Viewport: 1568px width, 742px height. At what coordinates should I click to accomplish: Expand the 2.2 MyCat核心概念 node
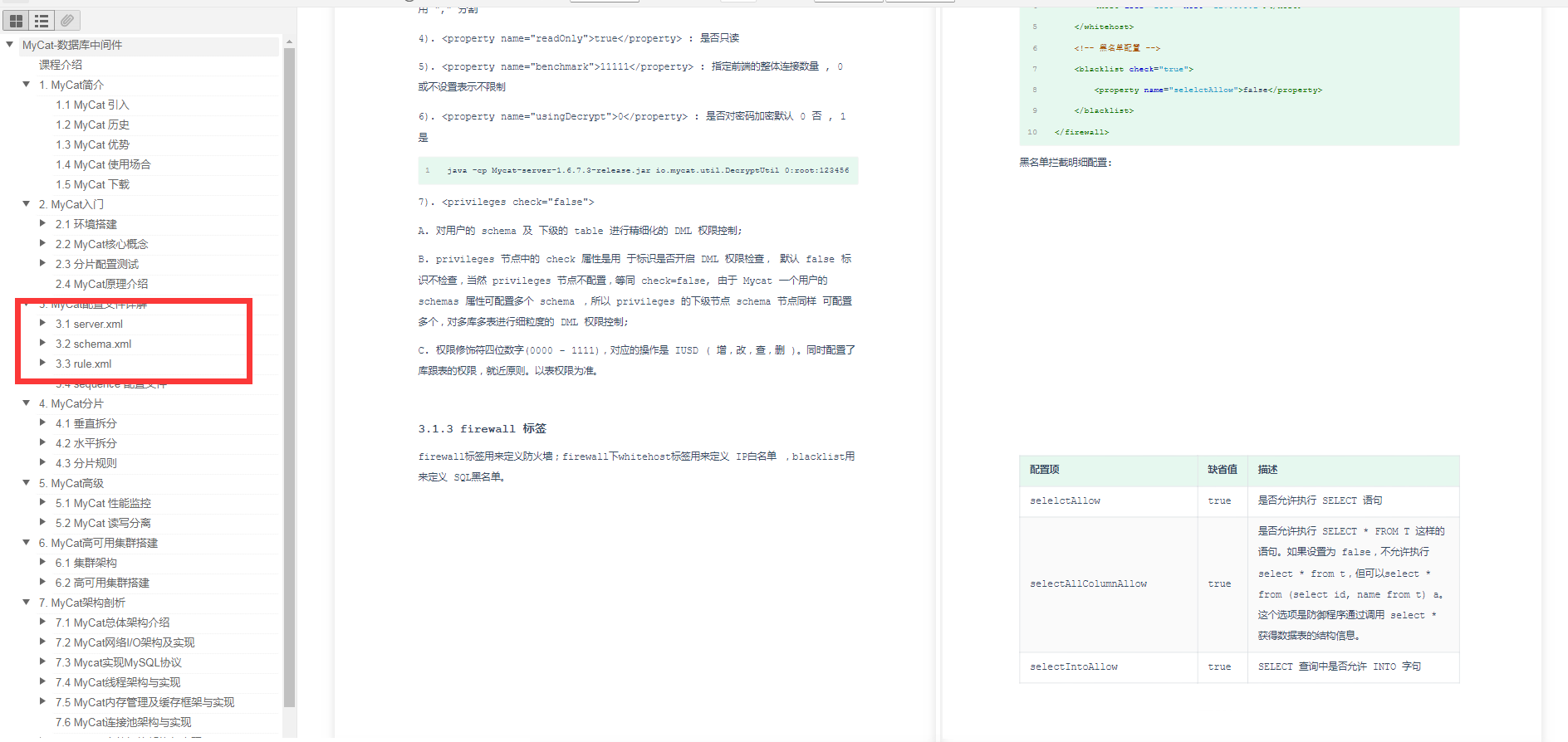(x=43, y=244)
